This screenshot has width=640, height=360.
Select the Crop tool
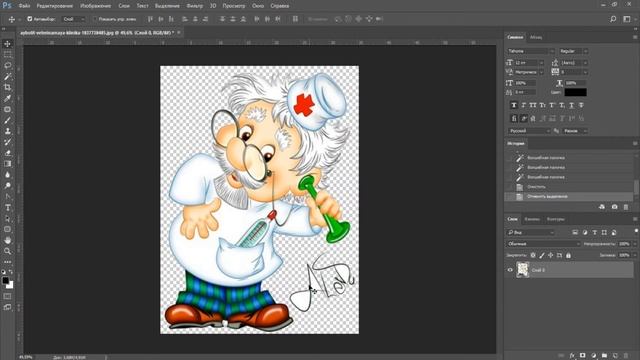coord(7,87)
